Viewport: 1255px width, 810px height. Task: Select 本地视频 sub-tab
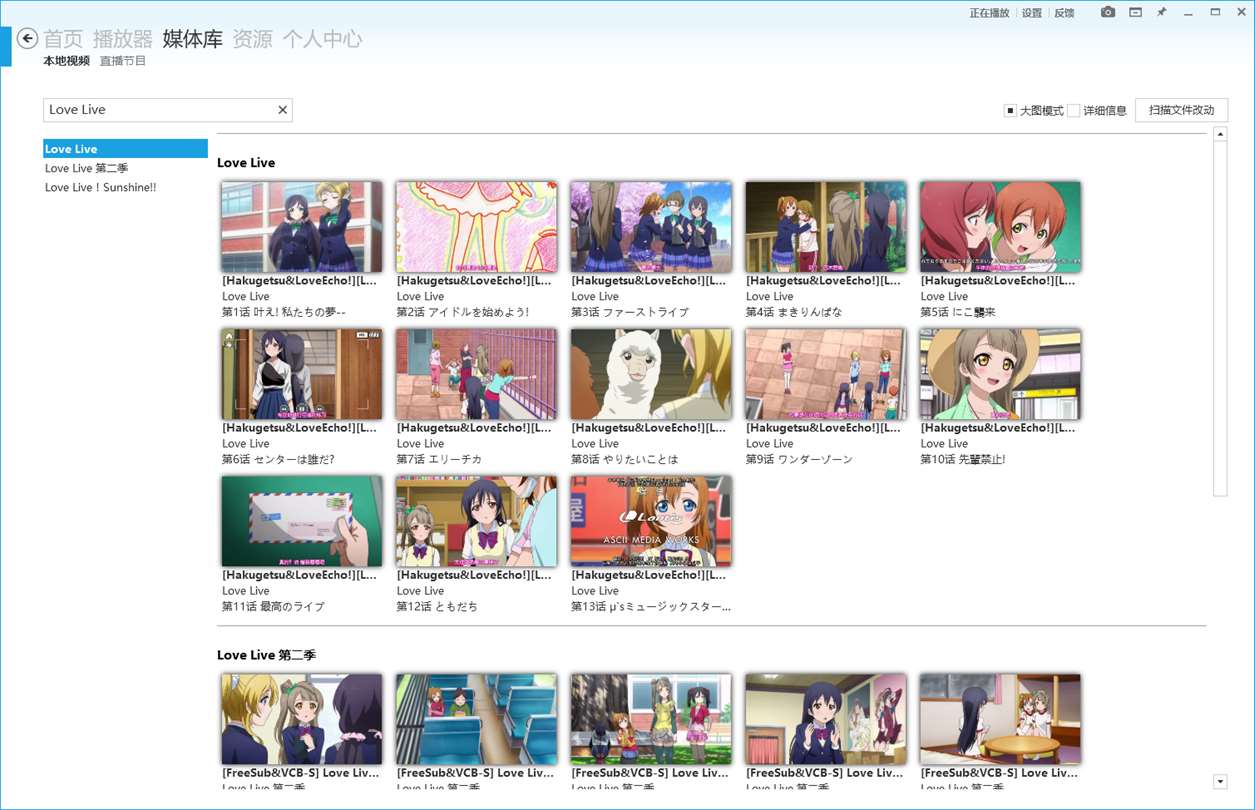(x=66, y=61)
